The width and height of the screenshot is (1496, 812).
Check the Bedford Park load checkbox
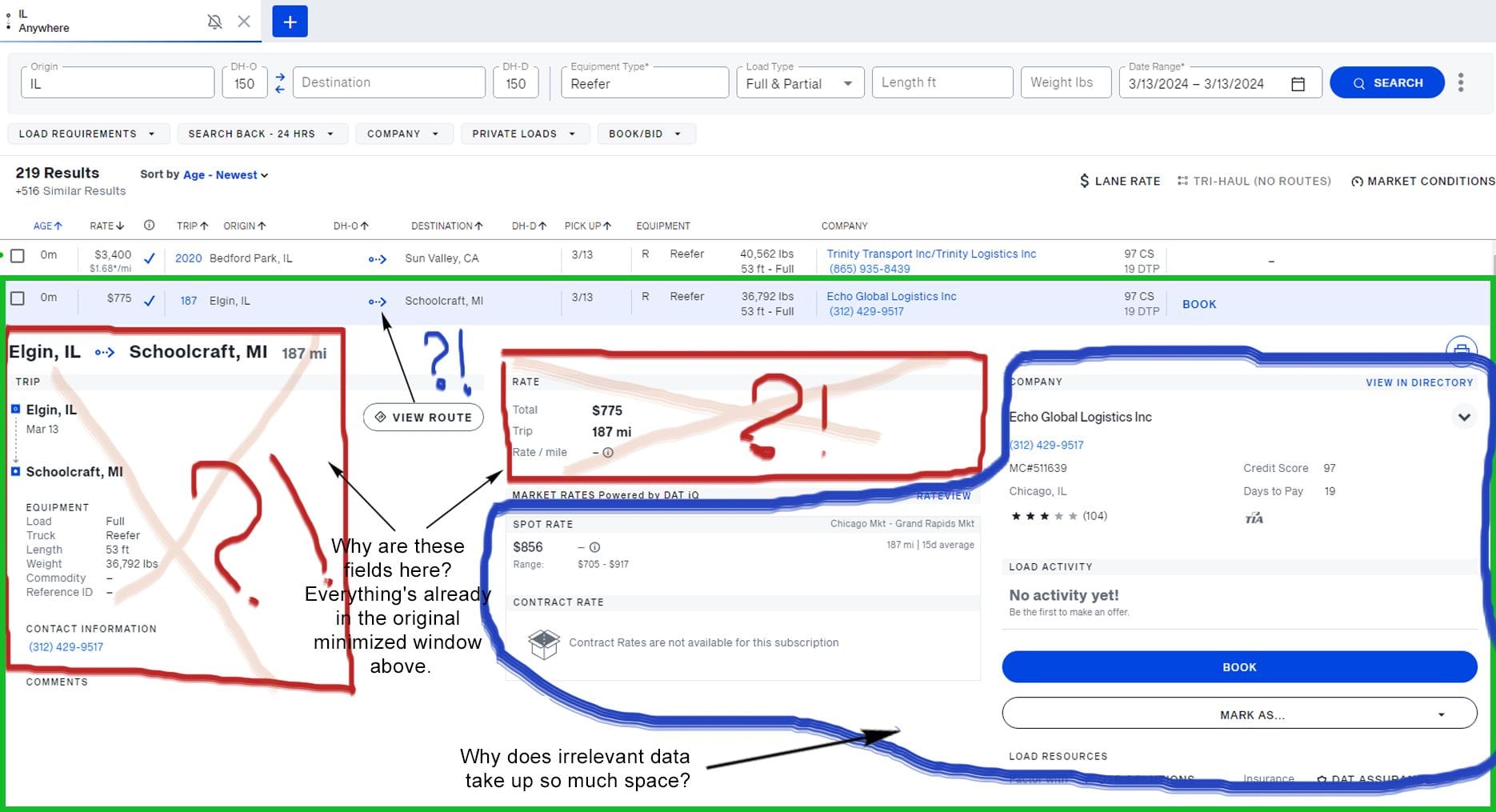tap(18, 256)
